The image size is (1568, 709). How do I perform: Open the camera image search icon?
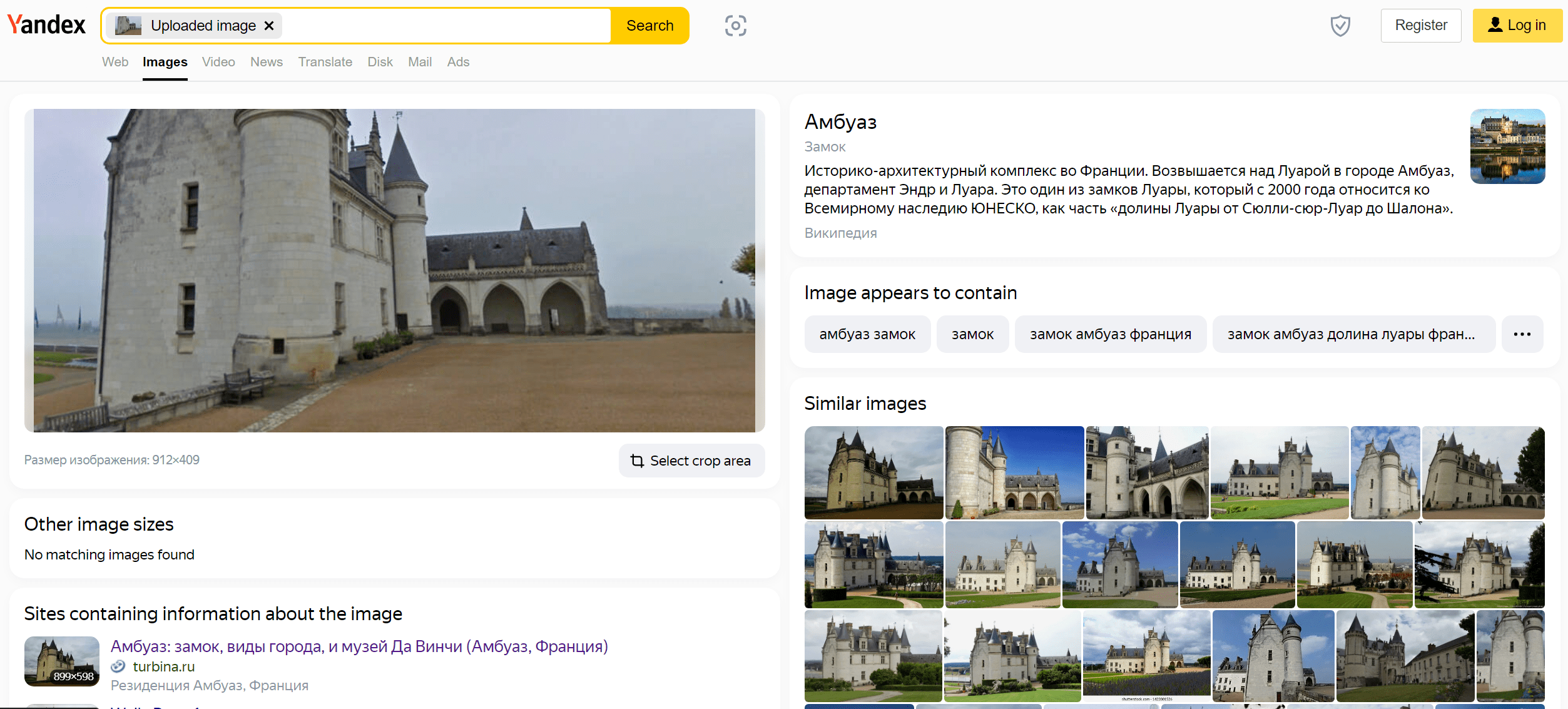(x=735, y=26)
